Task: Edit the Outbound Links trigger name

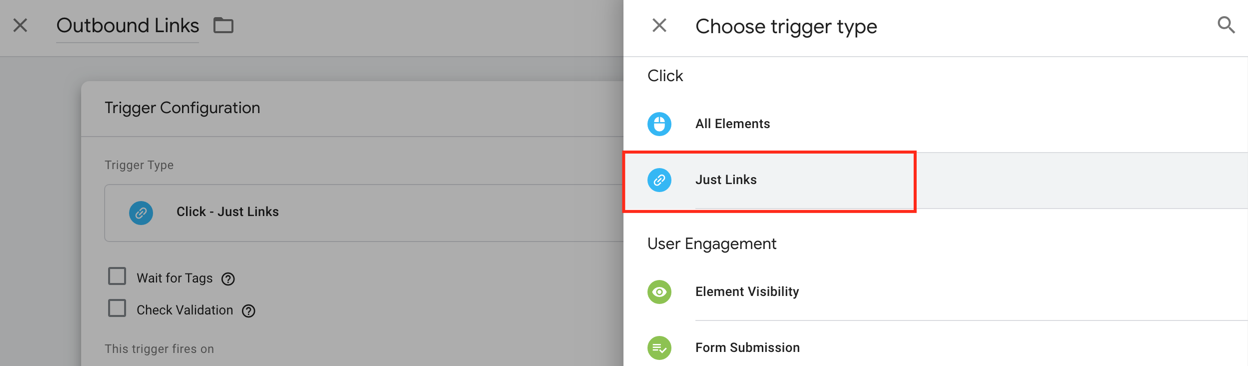Action: 128,26
